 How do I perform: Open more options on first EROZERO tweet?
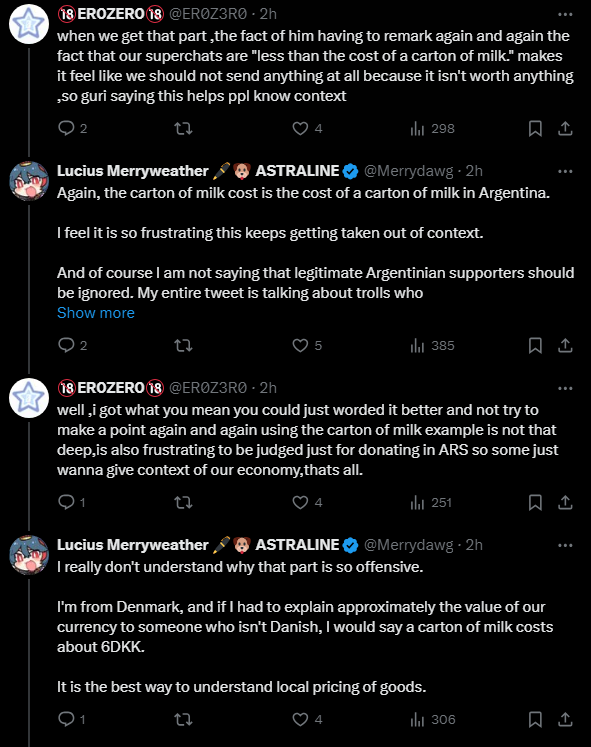tap(565, 14)
